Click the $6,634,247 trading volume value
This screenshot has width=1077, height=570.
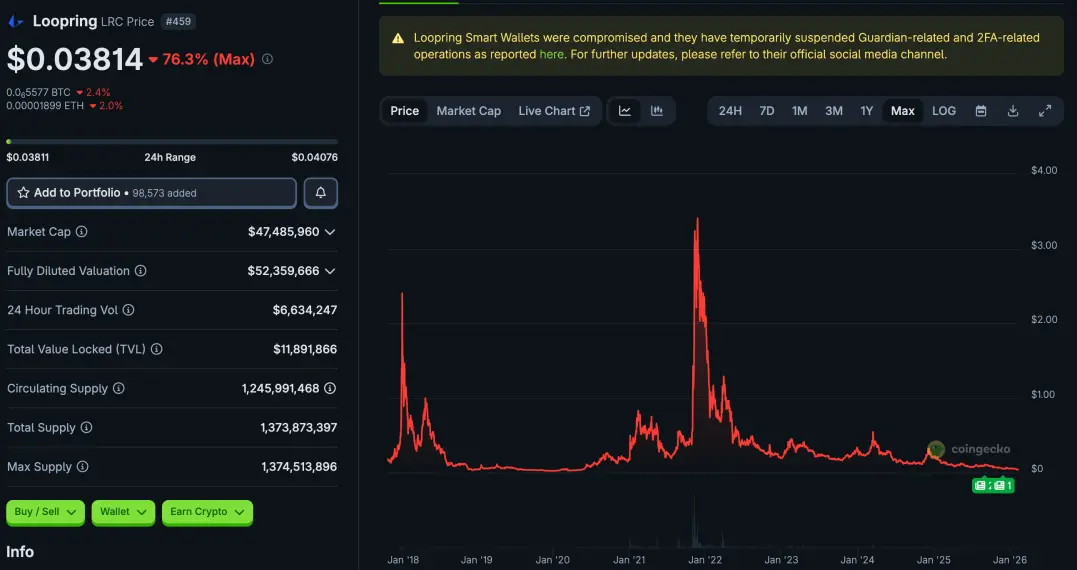coord(305,310)
